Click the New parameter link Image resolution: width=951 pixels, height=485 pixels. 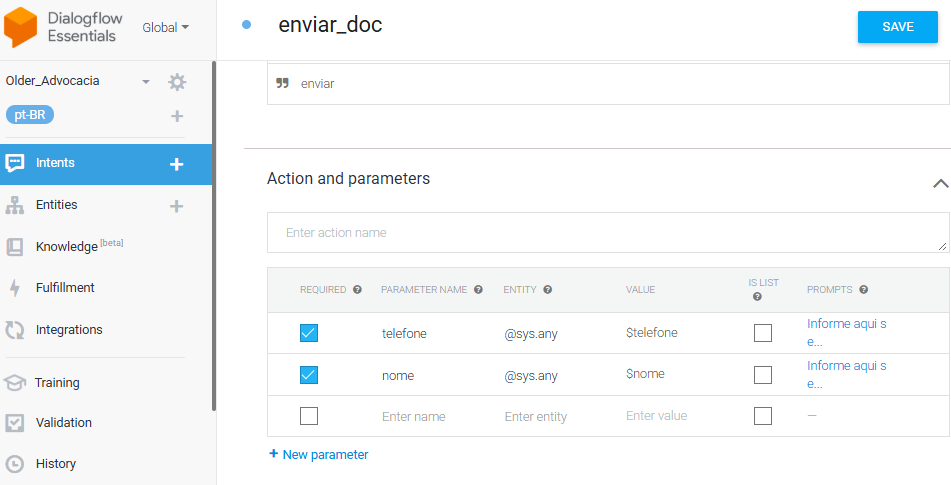(319, 455)
